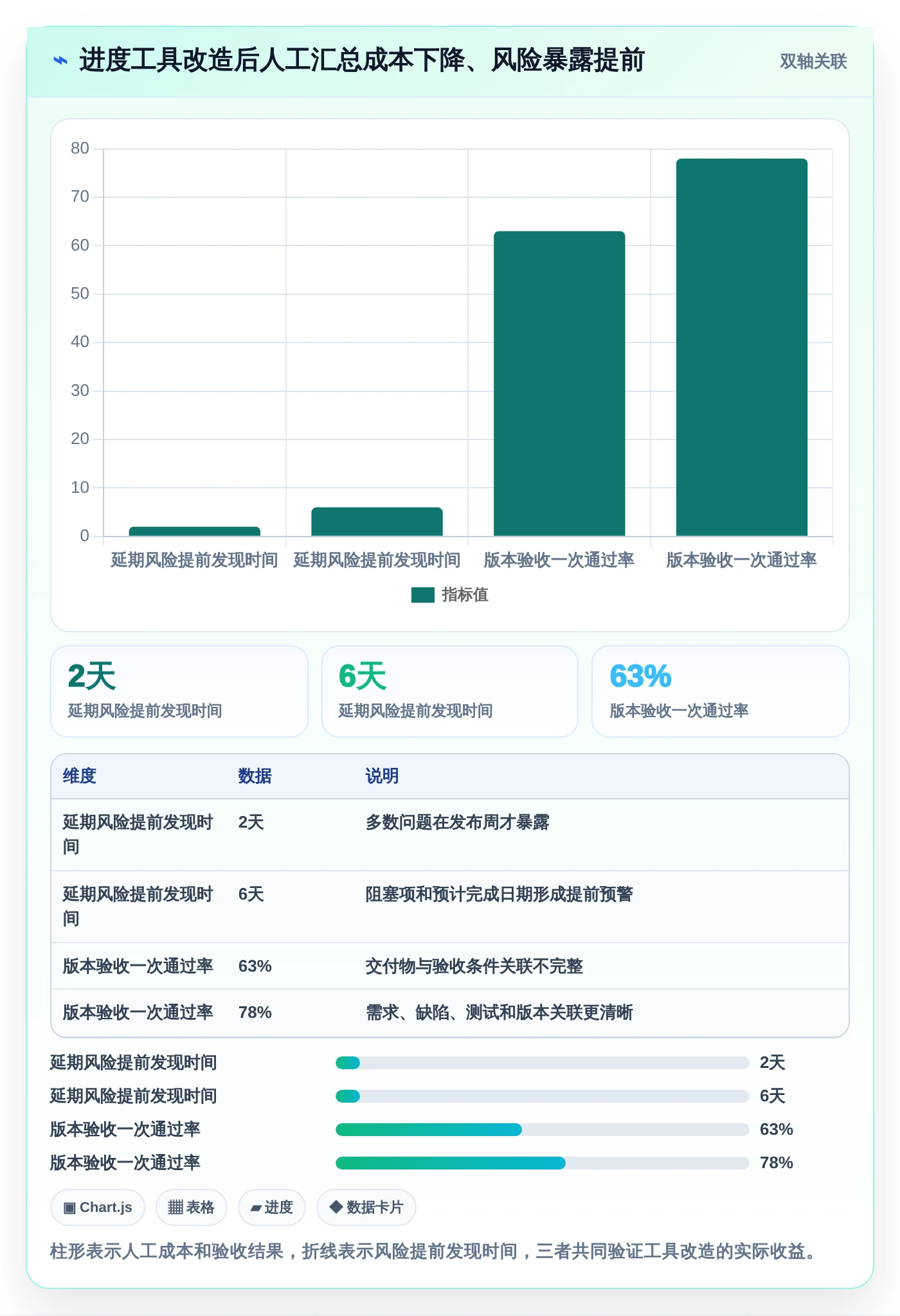Click table cell 需求、缺陷、测试和版本关联更清晰

pyautogui.click(x=499, y=1013)
